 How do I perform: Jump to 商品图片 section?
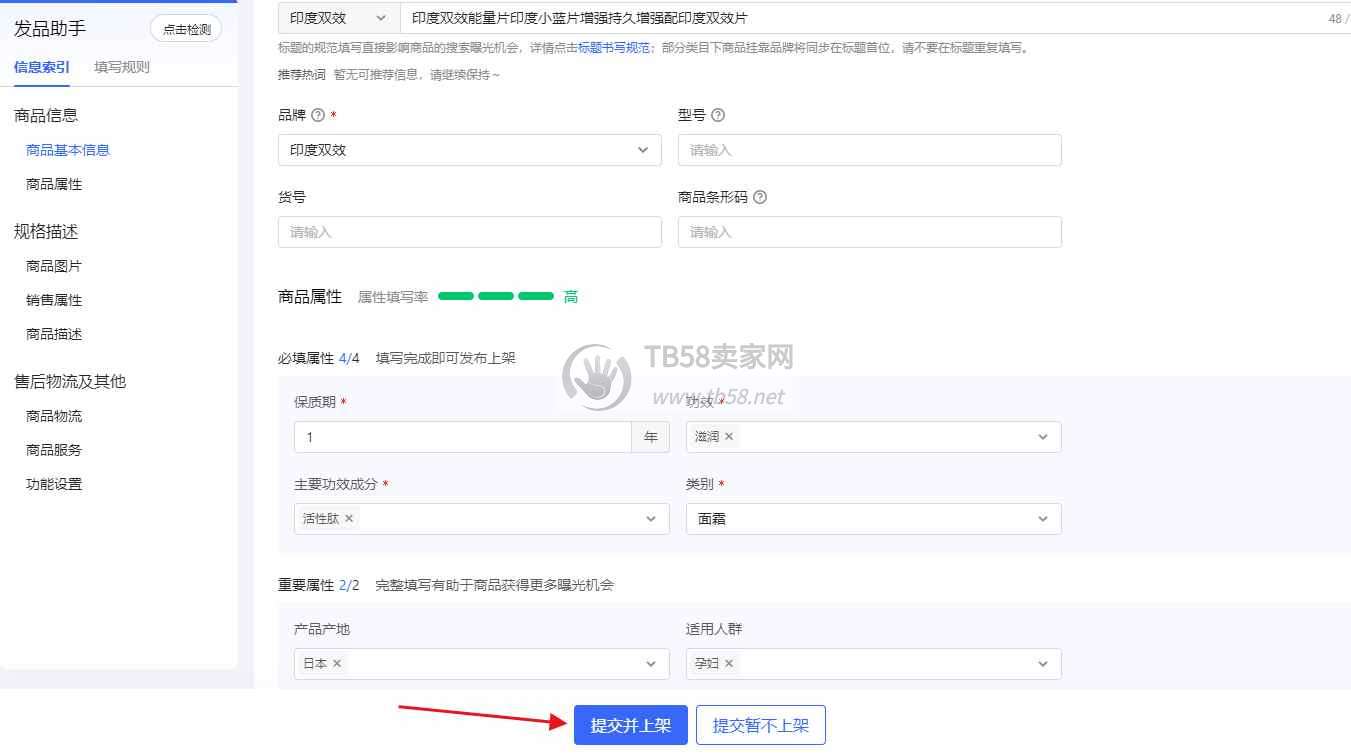click(x=54, y=266)
